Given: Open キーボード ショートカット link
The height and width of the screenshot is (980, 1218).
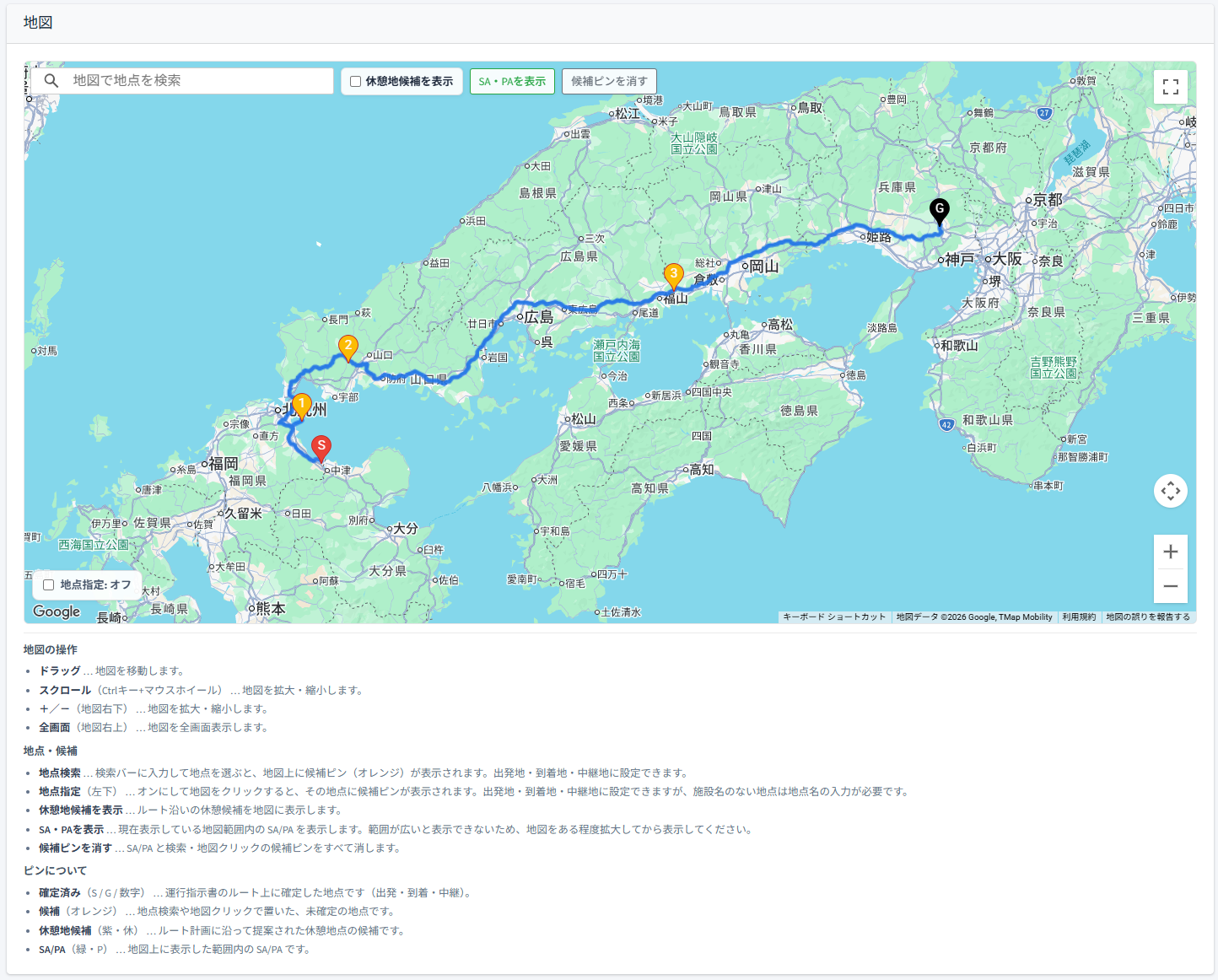Looking at the screenshot, I should tap(834, 617).
